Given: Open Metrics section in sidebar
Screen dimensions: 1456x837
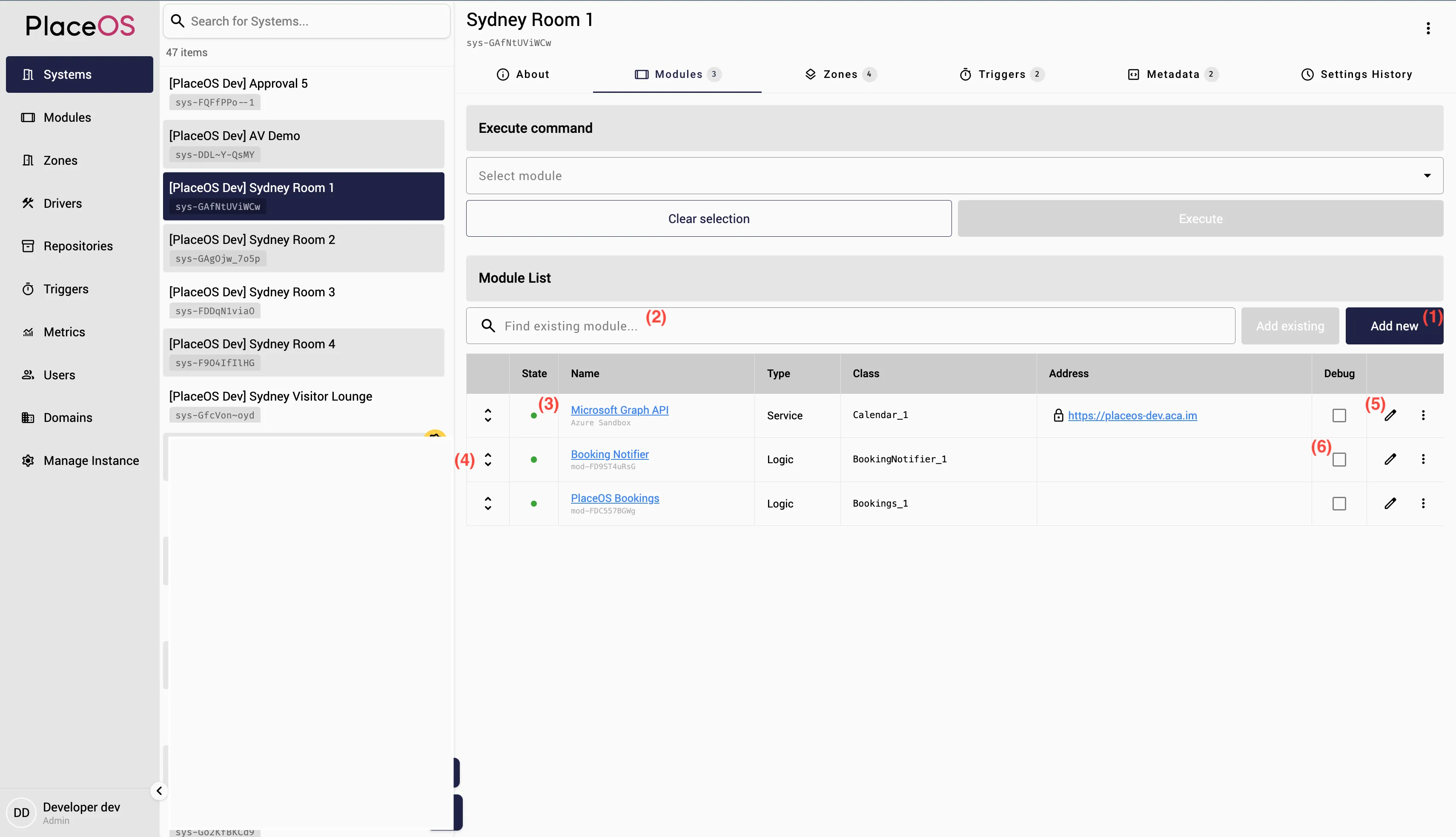Looking at the screenshot, I should (64, 332).
